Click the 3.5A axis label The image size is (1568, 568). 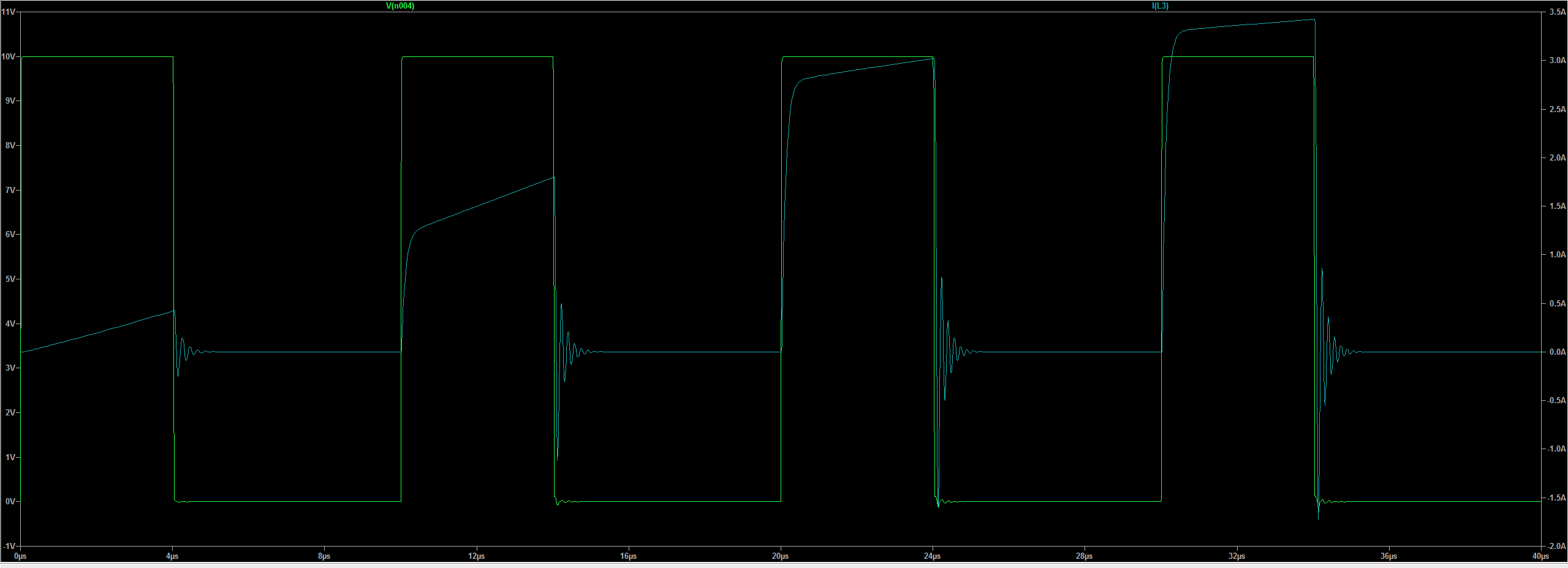[1559, 10]
